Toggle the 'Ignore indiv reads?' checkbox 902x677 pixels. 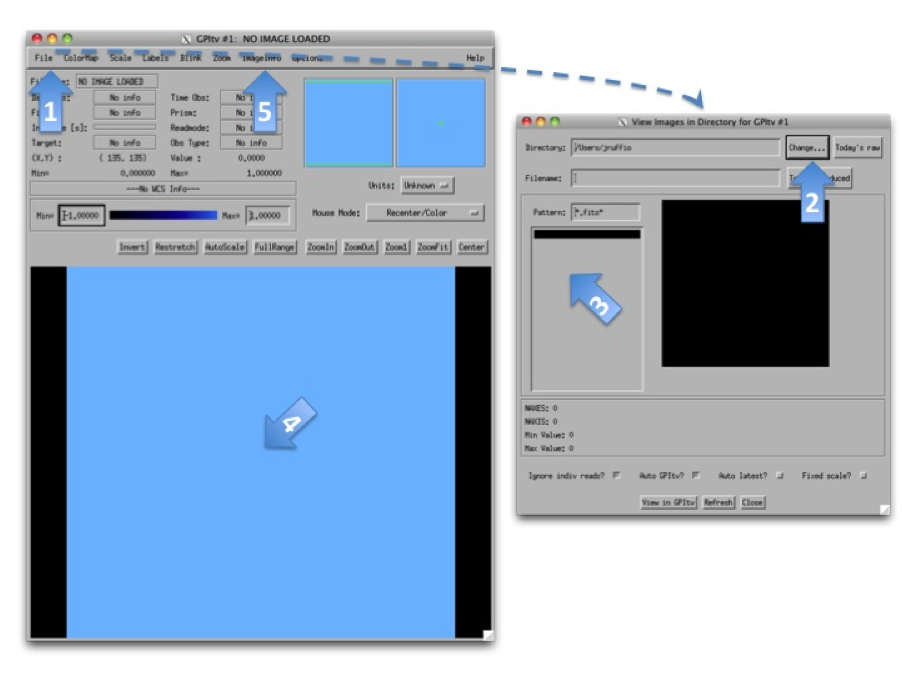click(616, 476)
